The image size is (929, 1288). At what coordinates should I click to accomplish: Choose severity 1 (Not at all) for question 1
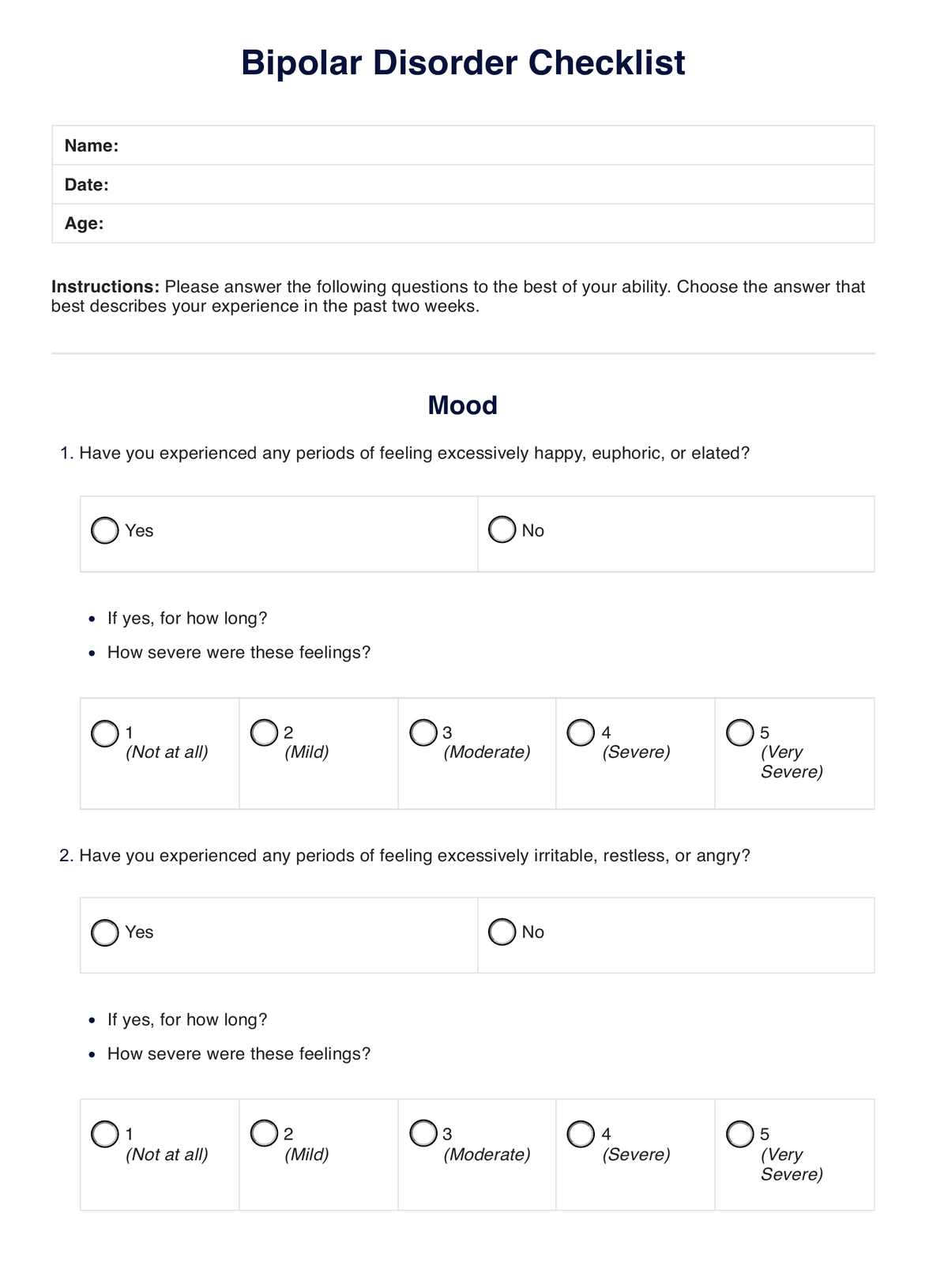tap(105, 733)
